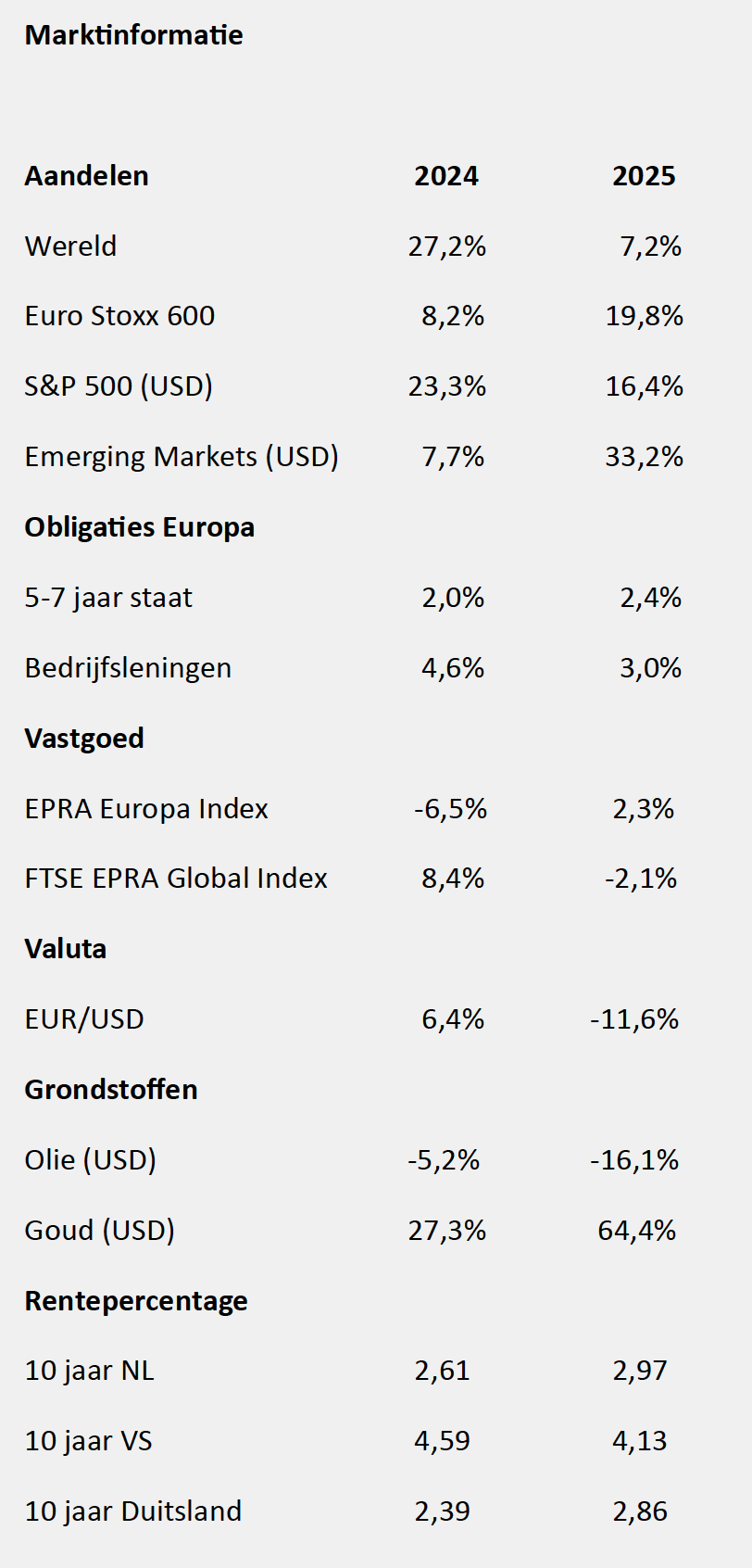The image size is (752, 1568).
Task: Click 10 jaar Duitsland 2025 value 2,86
Action: (640, 1511)
